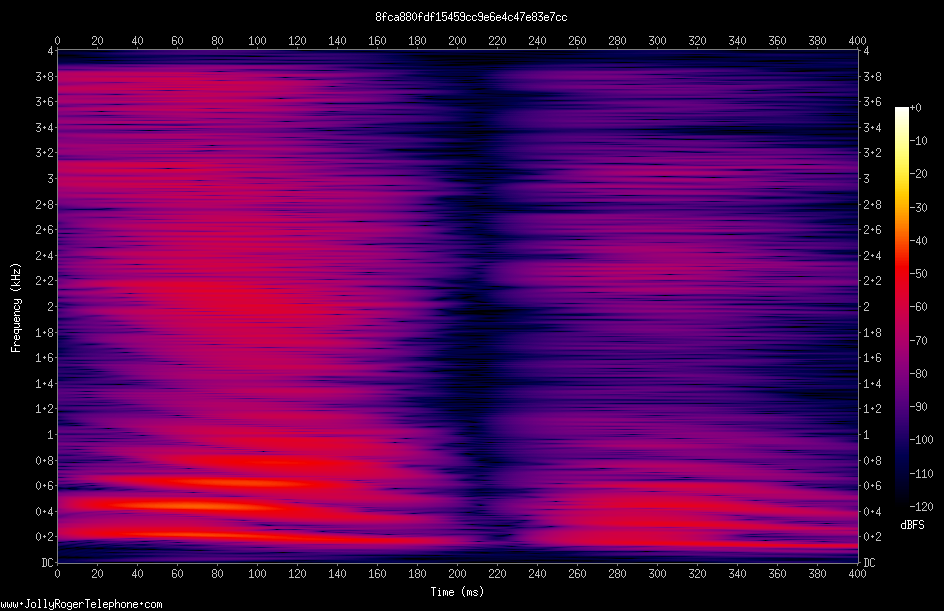The height and width of the screenshot is (611, 944).
Task: Click the 3·8 label on right axis
Action: click(872, 76)
